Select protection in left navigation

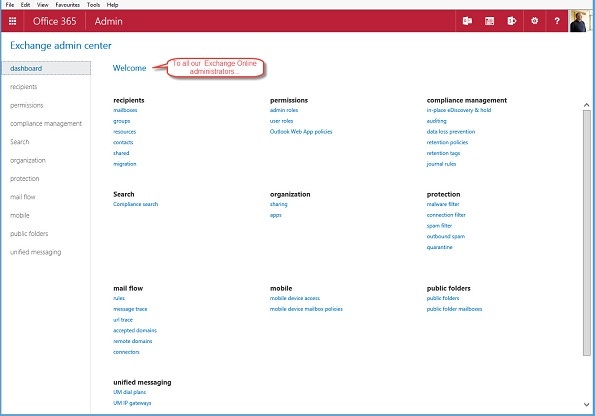pos(25,178)
